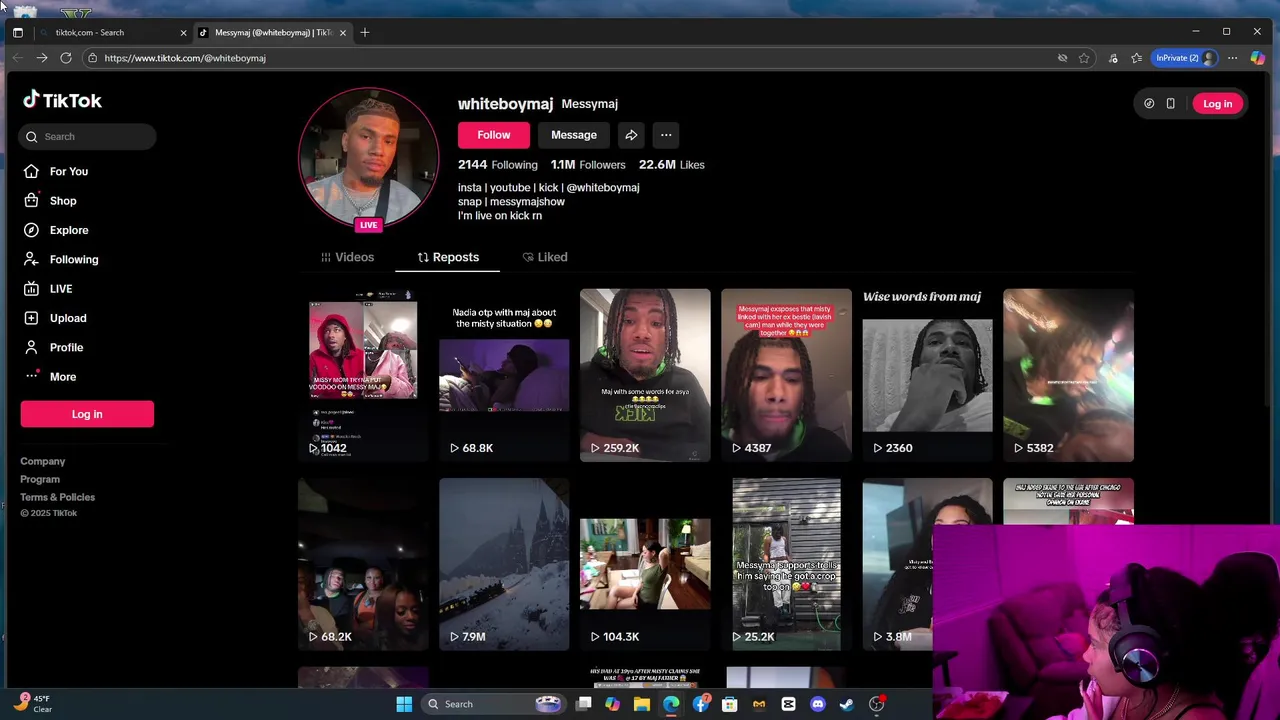The width and height of the screenshot is (1280, 720).
Task: Open the Wise words from maj video
Action: click(x=927, y=375)
